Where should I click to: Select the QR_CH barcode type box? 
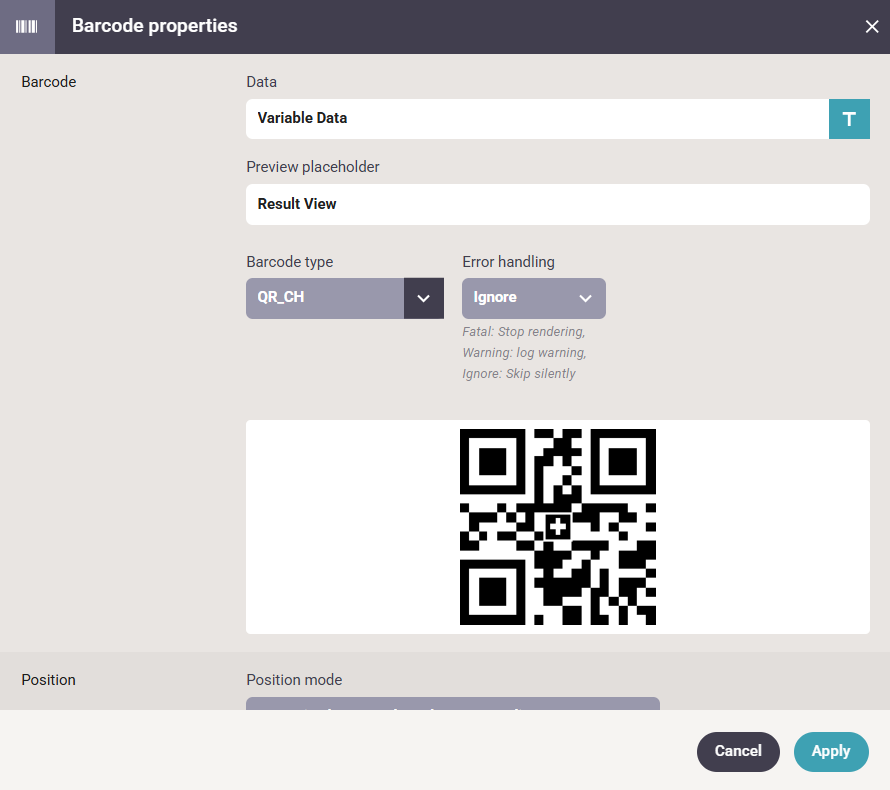point(325,299)
